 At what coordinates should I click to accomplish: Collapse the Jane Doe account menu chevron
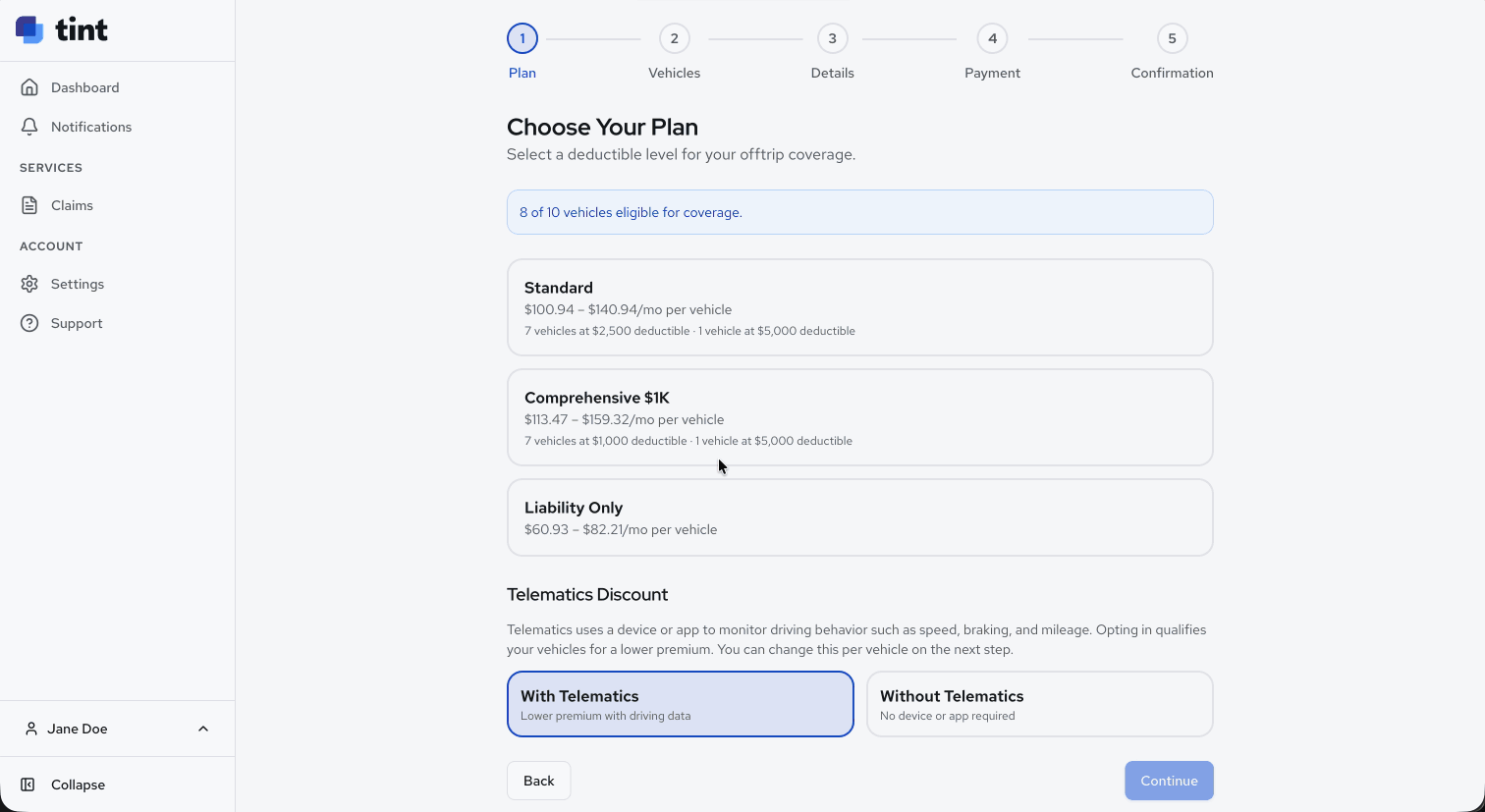point(203,729)
